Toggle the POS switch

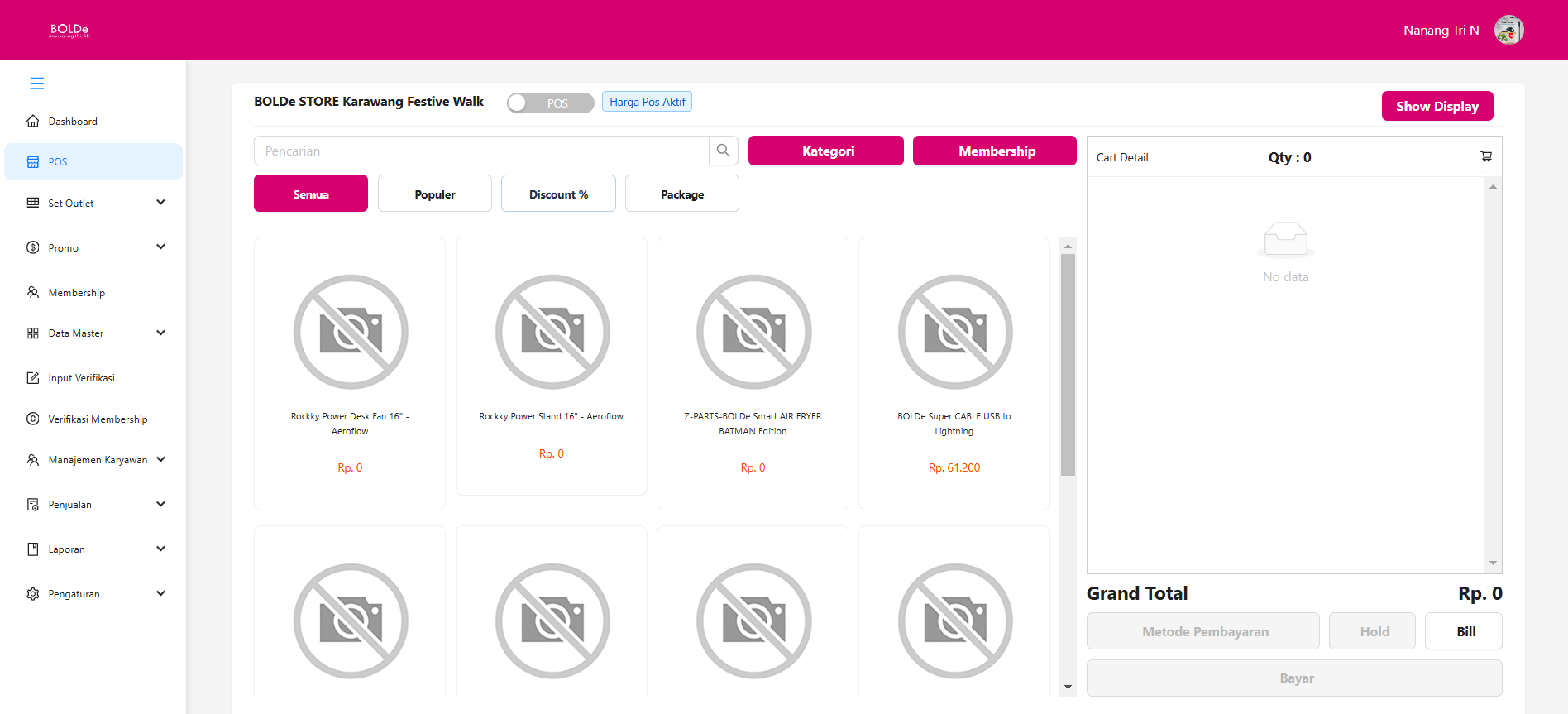point(550,103)
